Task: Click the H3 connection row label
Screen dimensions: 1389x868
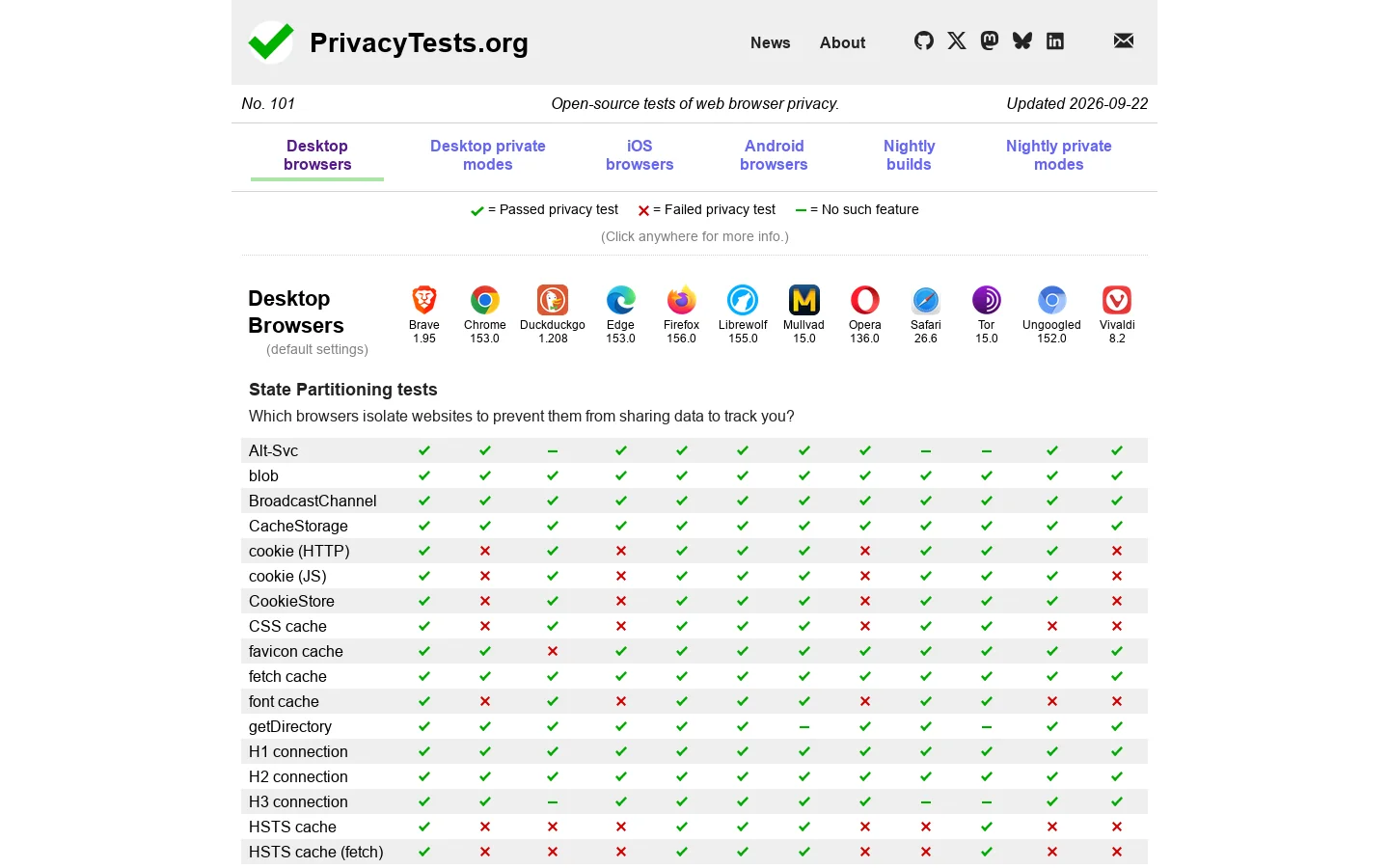Action: pos(298,801)
